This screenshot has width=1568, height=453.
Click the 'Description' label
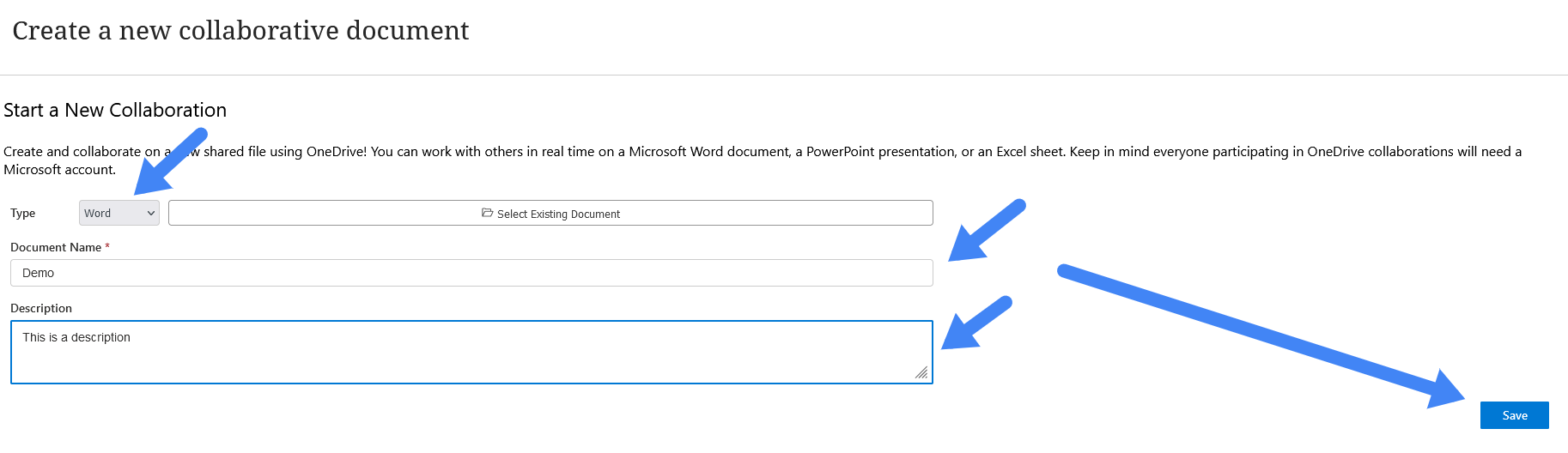tap(41, 308)
